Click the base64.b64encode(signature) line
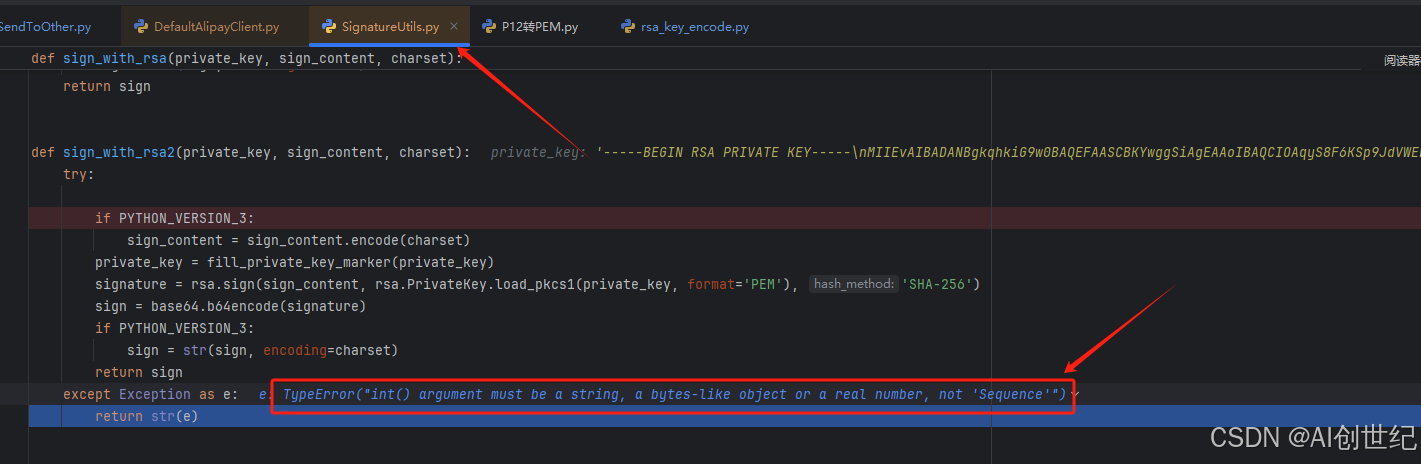This screenshot has width=1421, height=464. click(x=231, y=306)
